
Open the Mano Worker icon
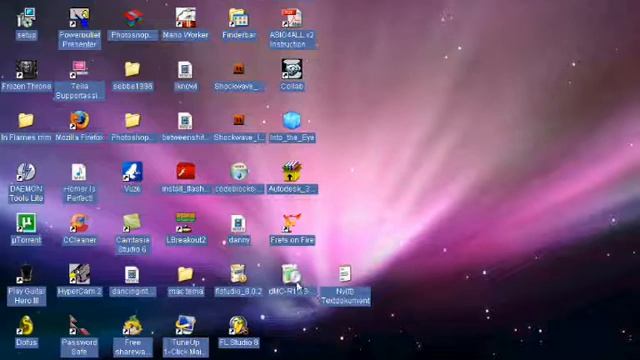point(186,19)
